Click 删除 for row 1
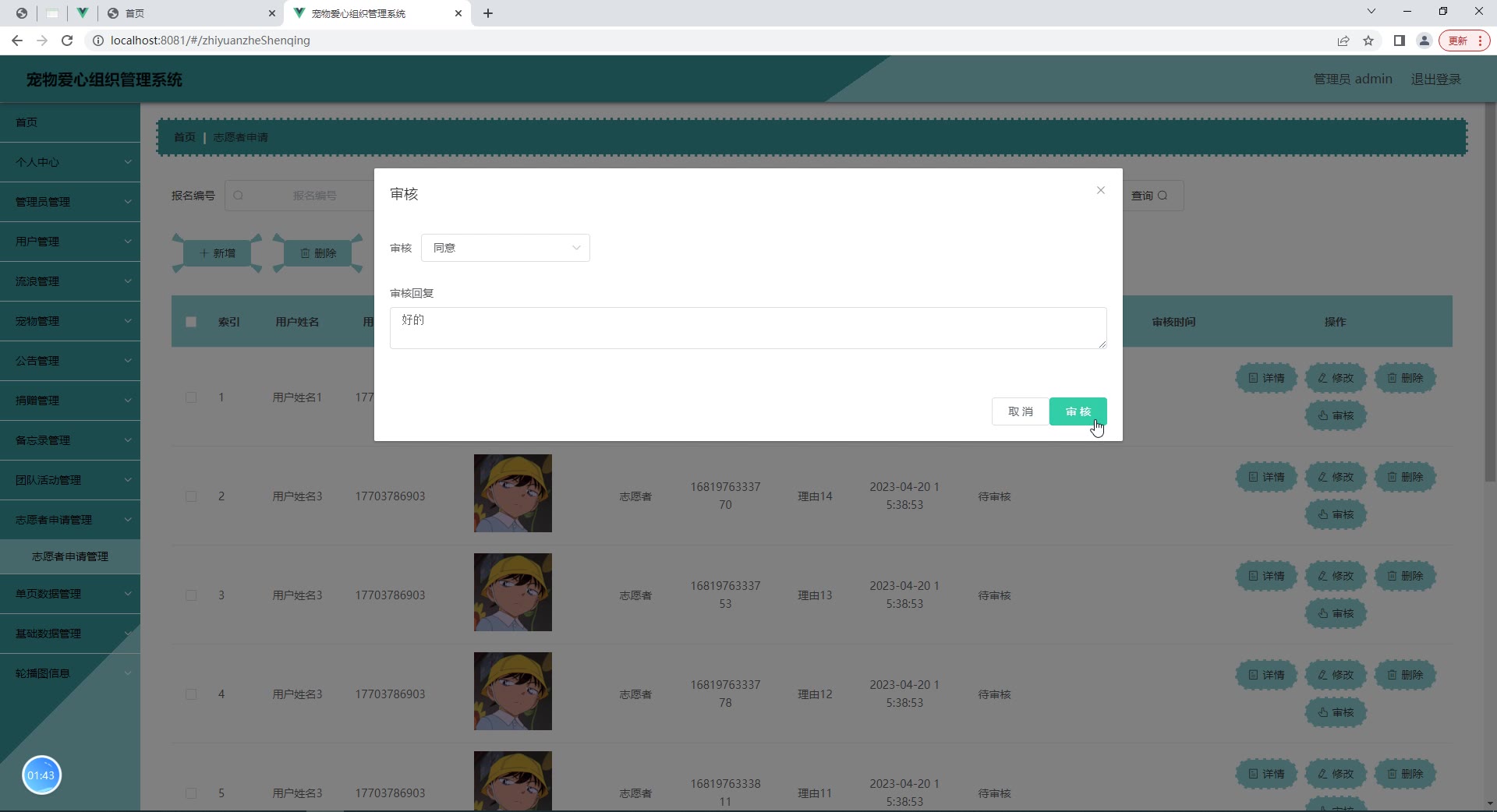The width and height of the screenshot is (1497, 812). coord(1405,378)
